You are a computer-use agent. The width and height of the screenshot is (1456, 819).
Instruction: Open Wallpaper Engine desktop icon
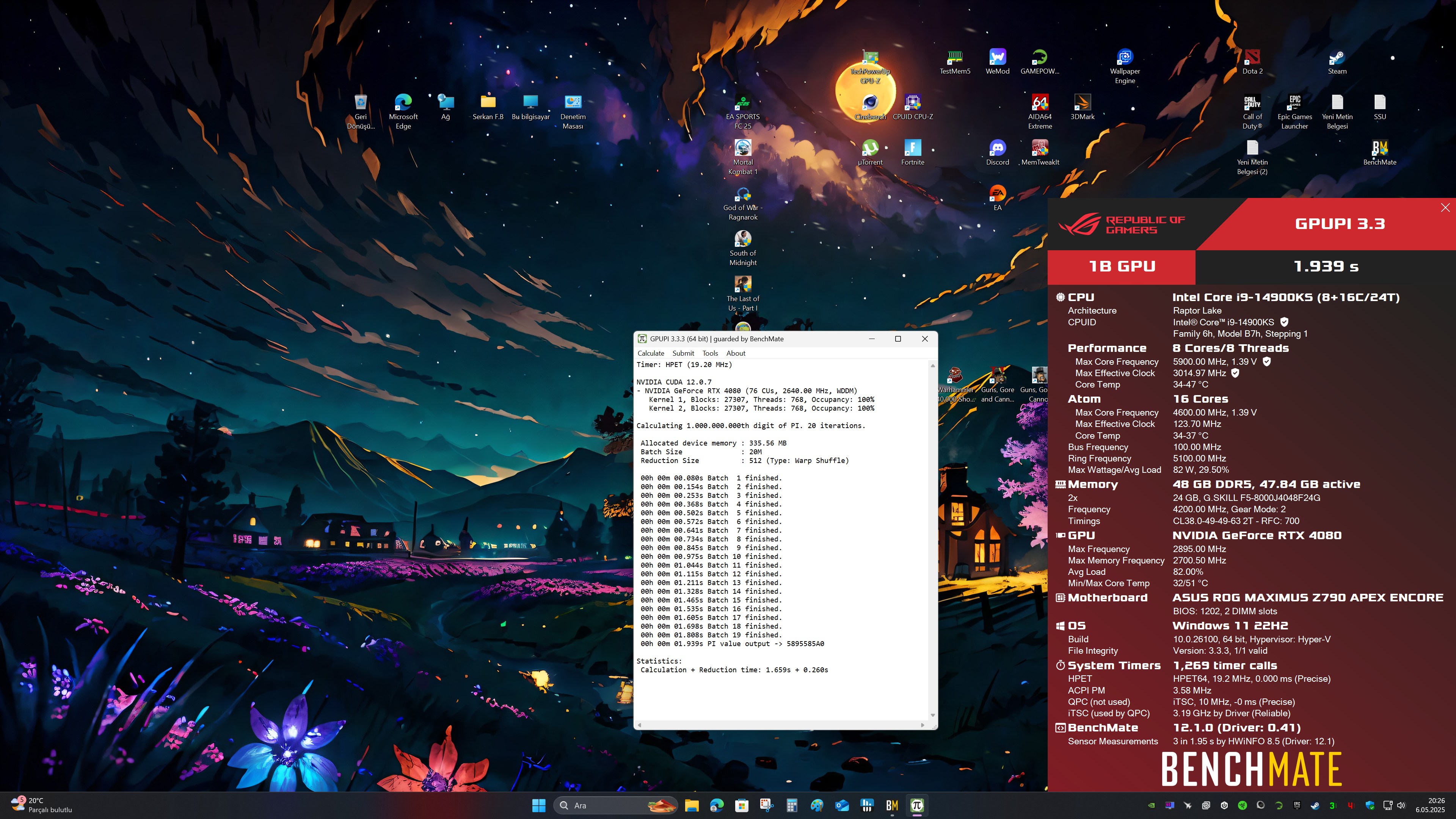coord(1125,66)
